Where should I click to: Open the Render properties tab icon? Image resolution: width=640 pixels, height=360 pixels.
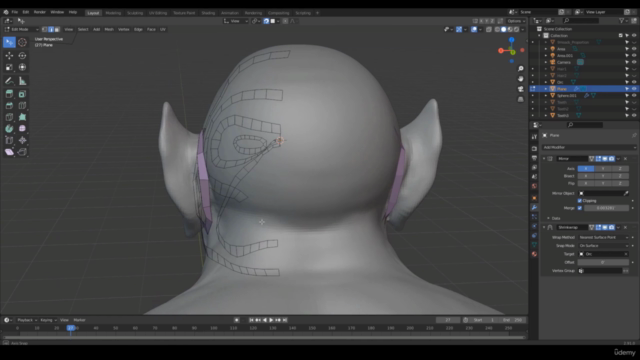[534, 149]
